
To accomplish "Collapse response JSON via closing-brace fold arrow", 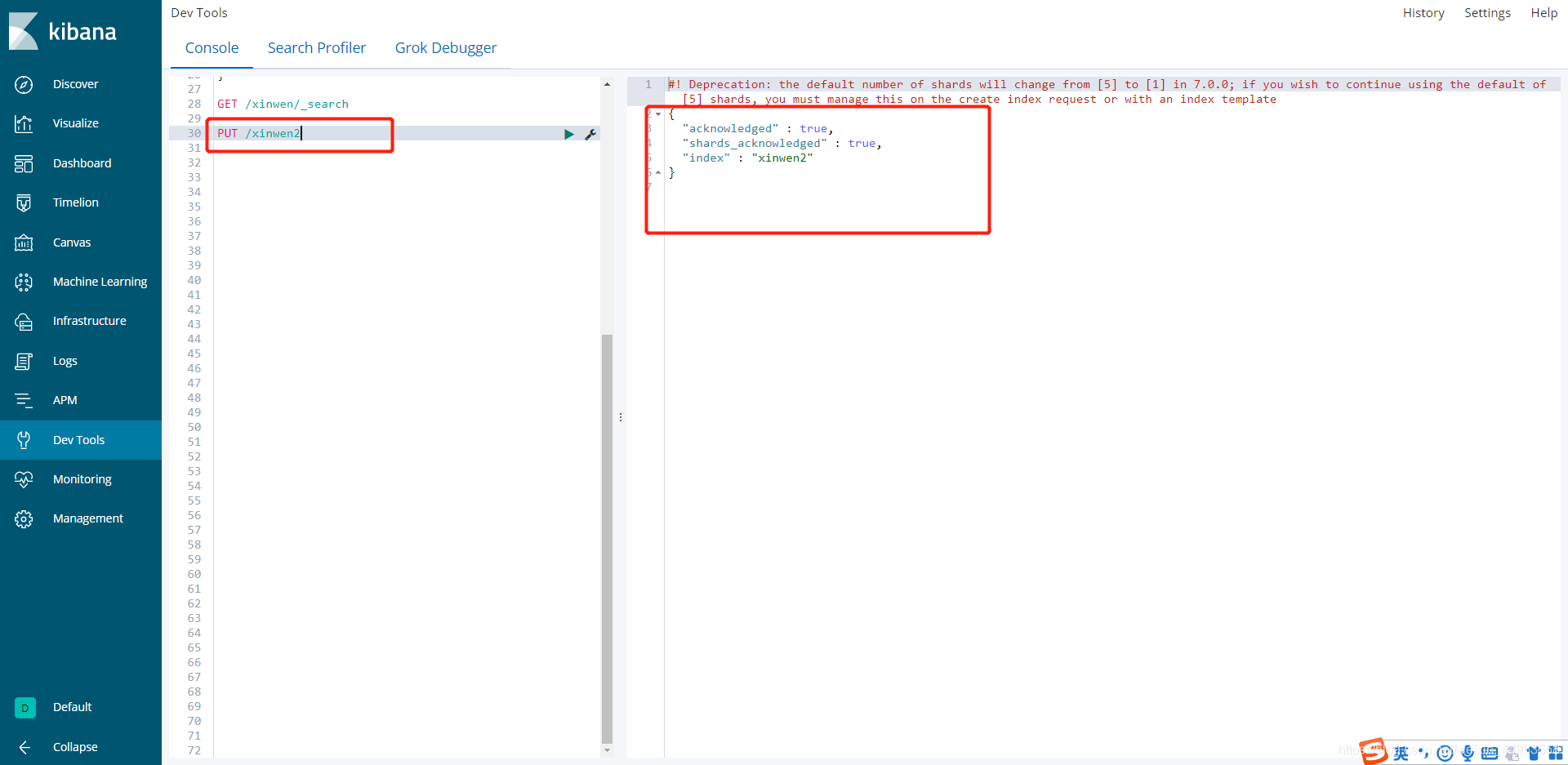I will click(x=658, y=172).
